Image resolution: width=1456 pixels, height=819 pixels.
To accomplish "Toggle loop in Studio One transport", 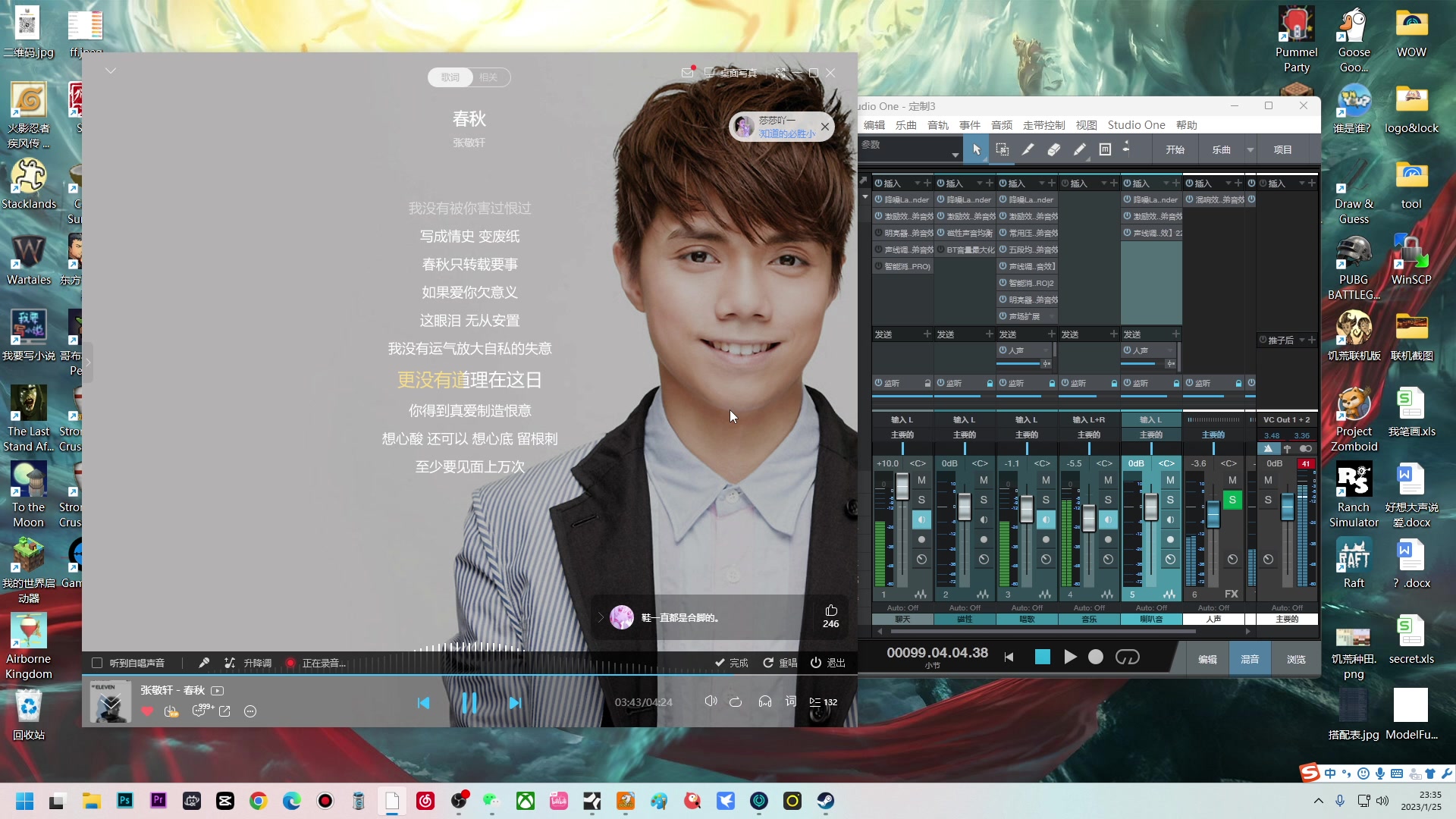I will 1128,657.
